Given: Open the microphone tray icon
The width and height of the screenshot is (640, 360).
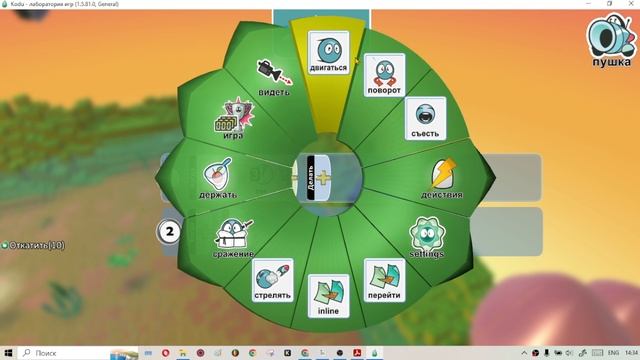Looking at the screenshot, I should point(547,353).
